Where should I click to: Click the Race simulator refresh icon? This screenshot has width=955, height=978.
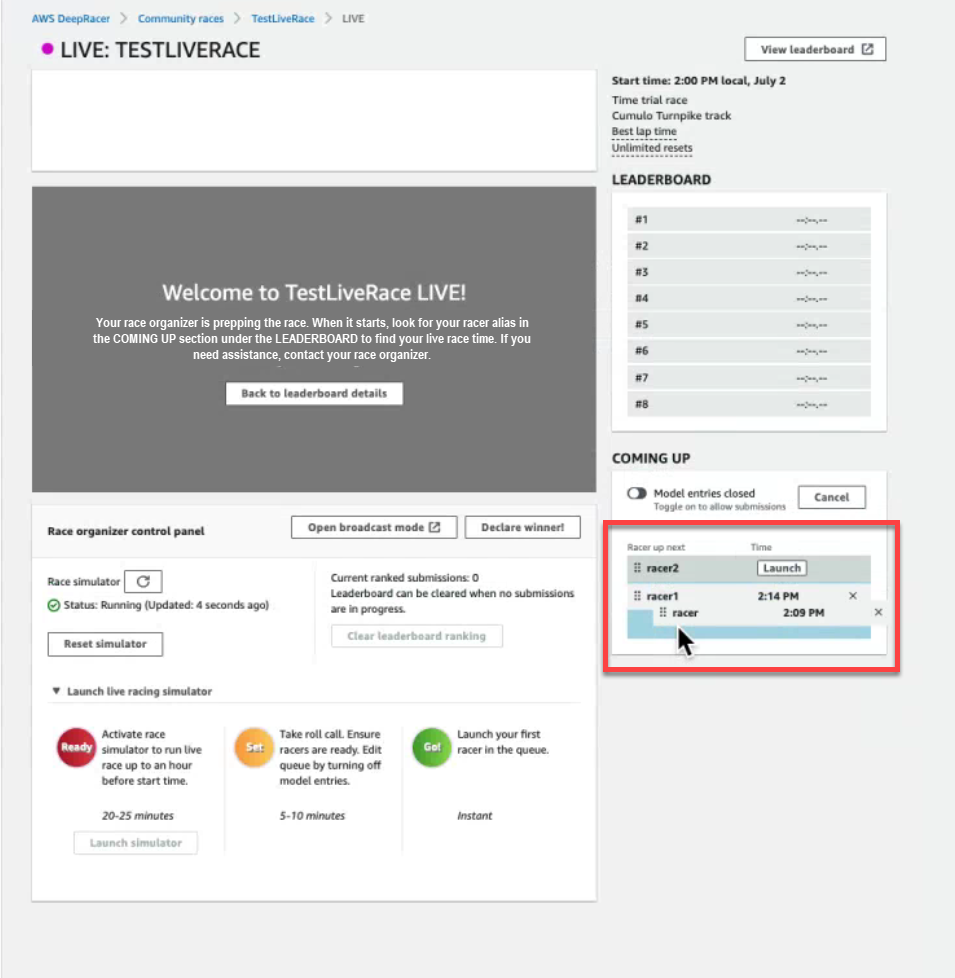[141, 581]
